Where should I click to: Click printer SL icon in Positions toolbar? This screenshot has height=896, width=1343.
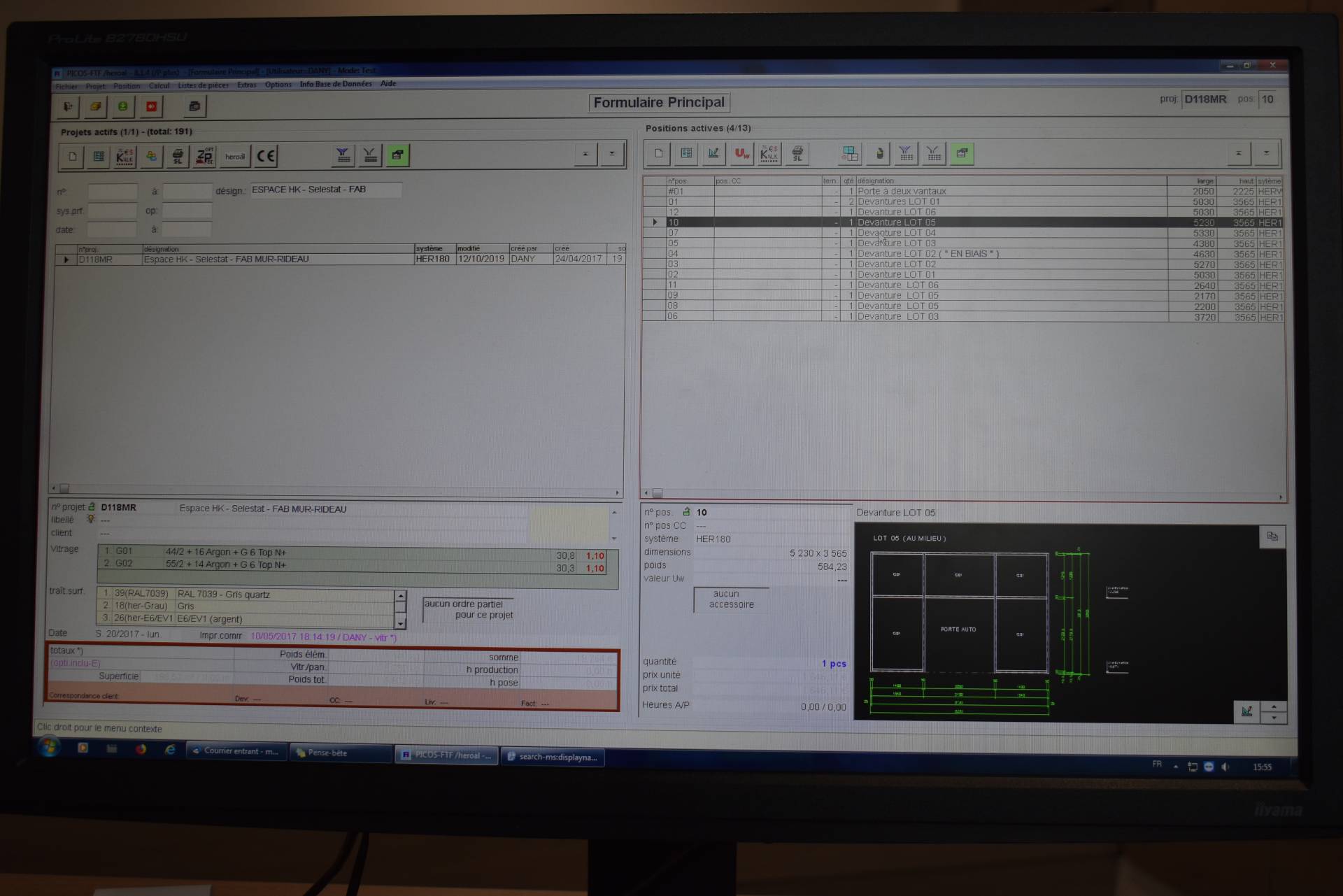pos(797,153)
